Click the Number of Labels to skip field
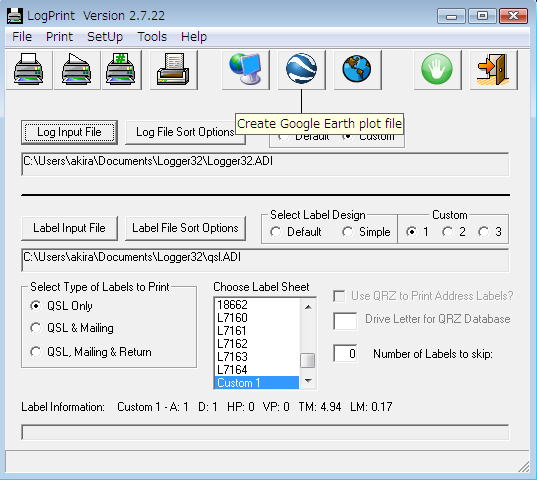 coord(345,353)
